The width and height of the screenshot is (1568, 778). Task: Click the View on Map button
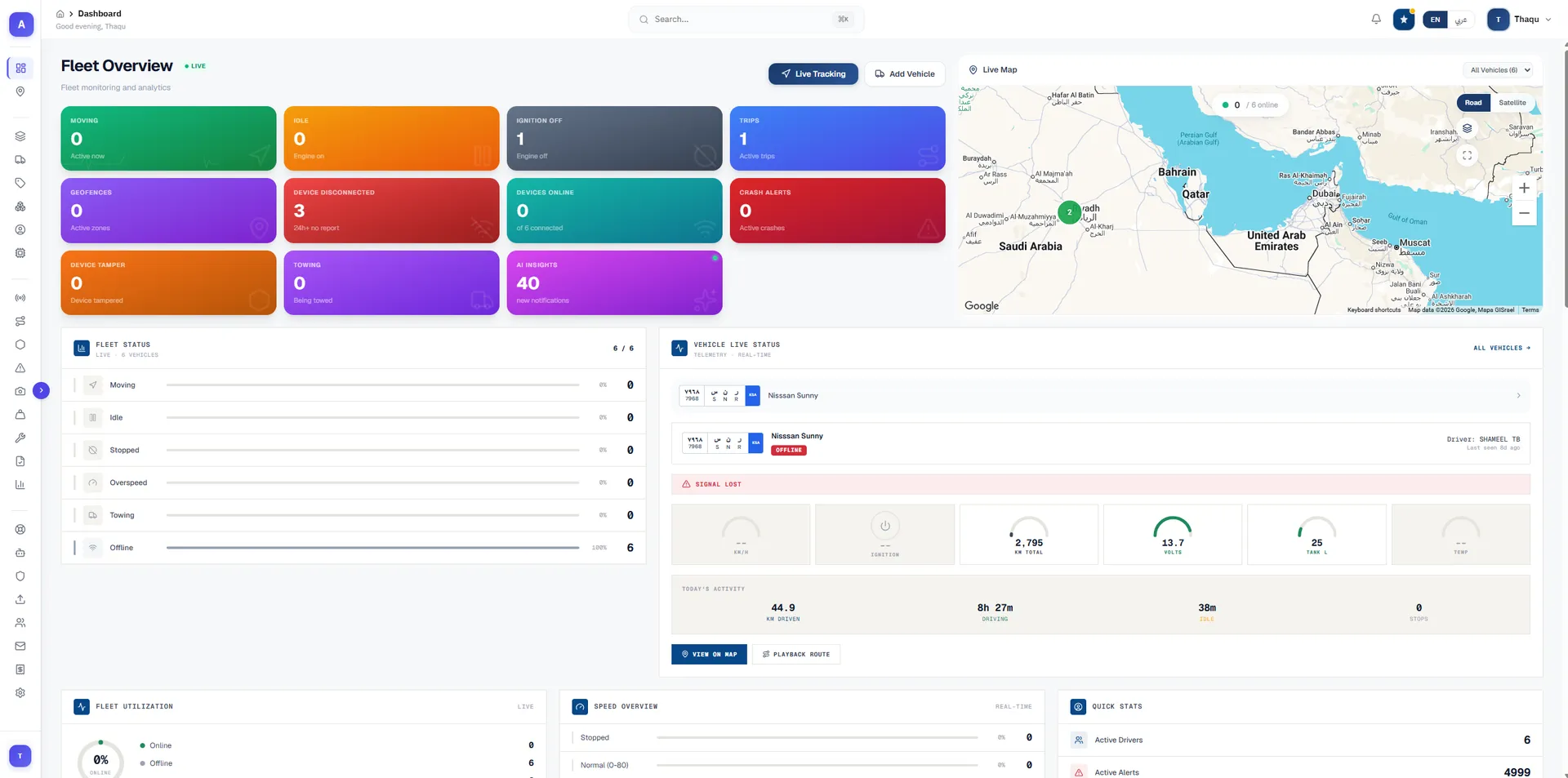[709, 655]
